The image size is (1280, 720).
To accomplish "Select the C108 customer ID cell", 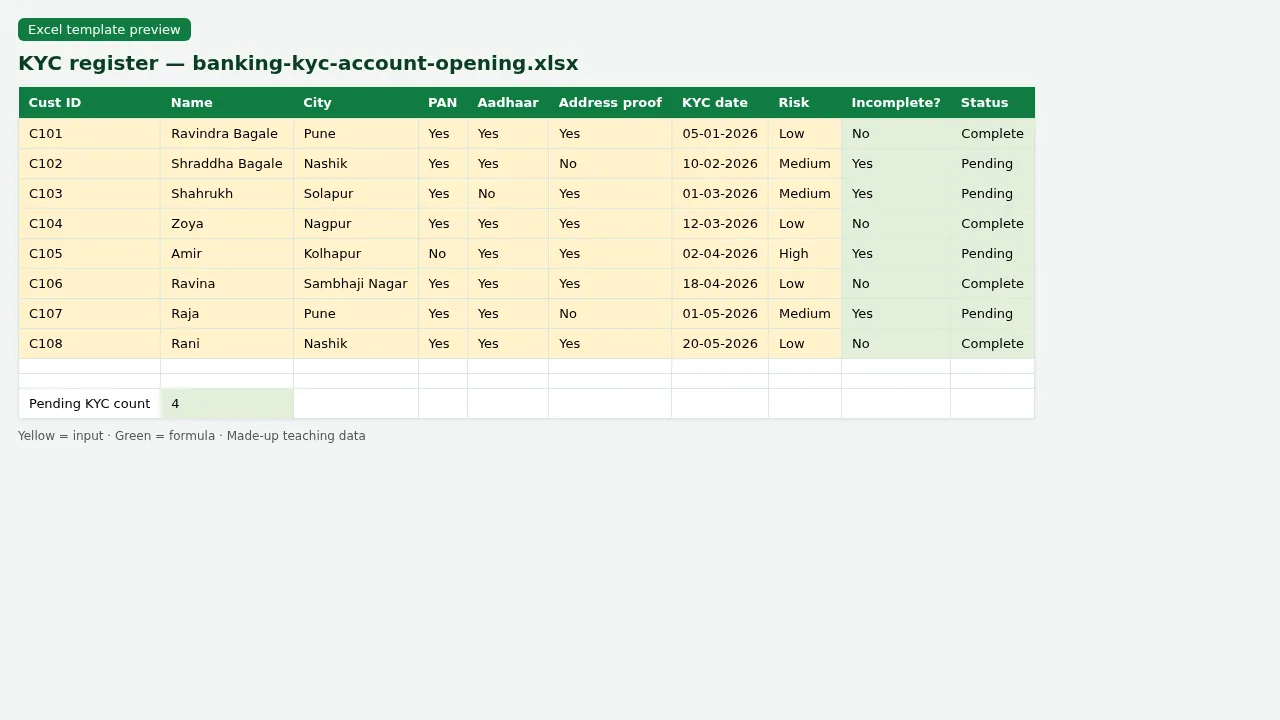I will tap(90, 344).
